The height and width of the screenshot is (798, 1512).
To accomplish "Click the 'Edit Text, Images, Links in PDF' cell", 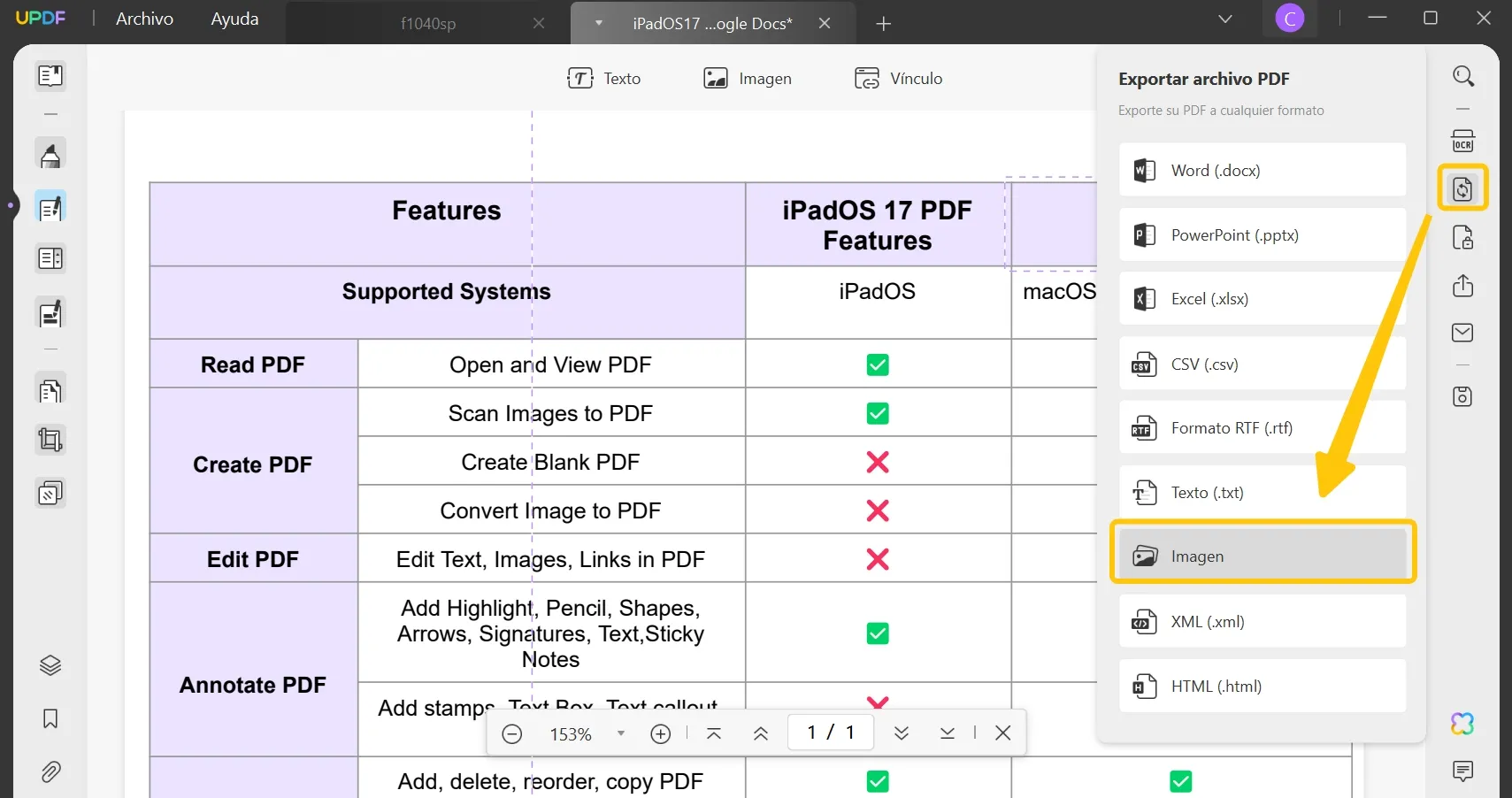I will pyautogui.click(x=550, y=559).
